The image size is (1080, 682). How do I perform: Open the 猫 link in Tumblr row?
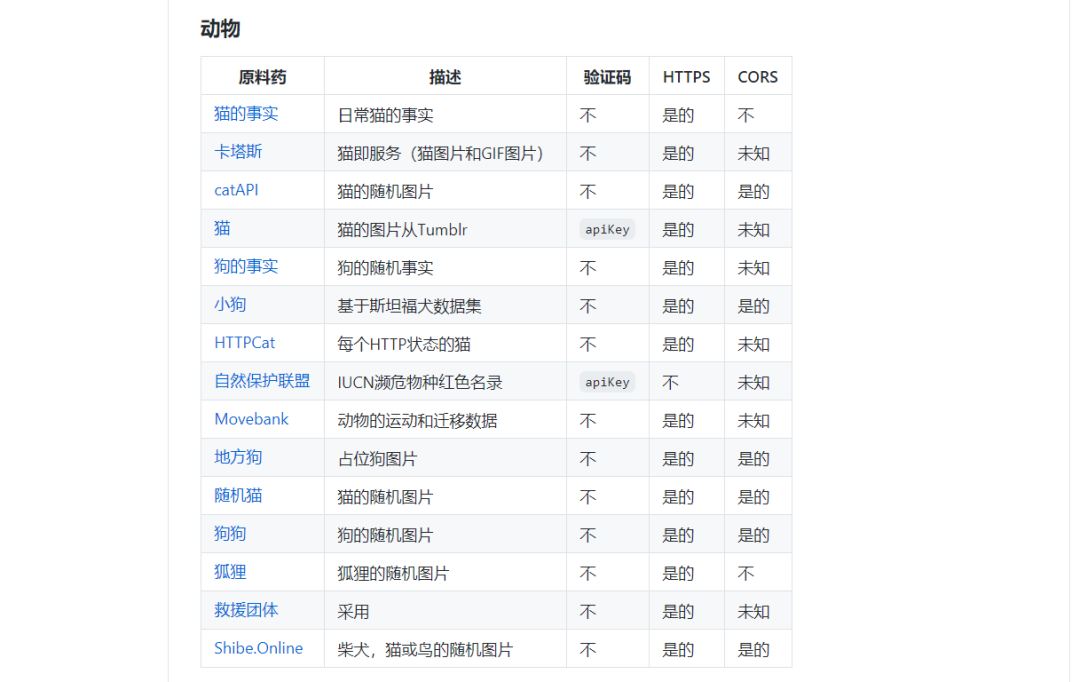point(222,228)
